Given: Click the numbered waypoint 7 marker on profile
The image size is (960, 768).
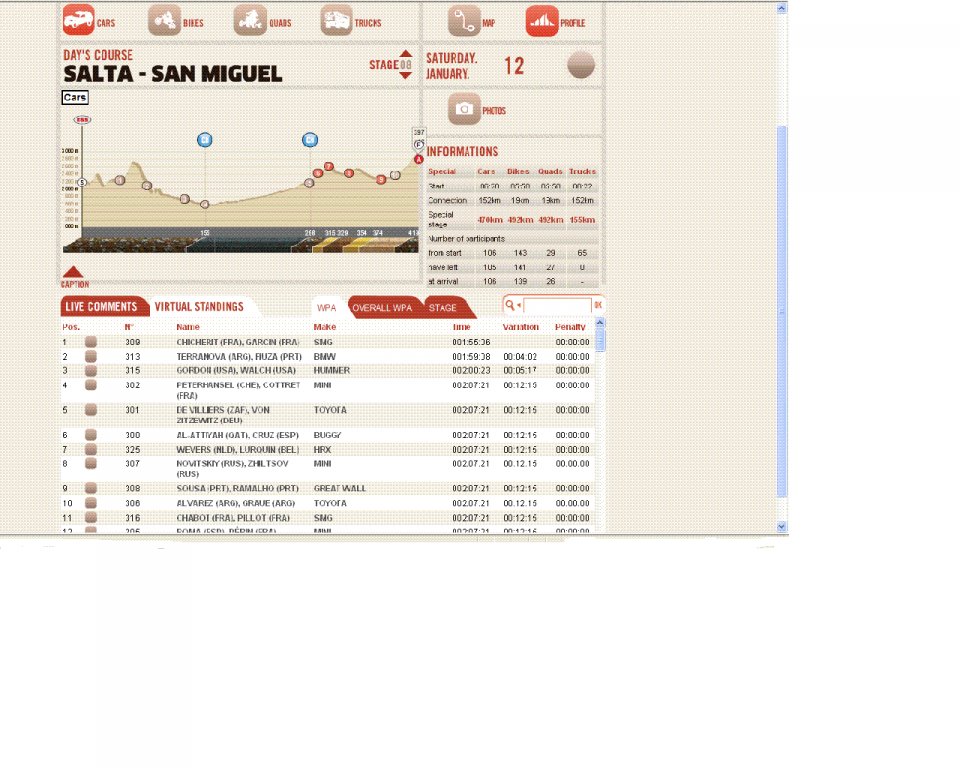Looking at the screenshot, I should point(329,167).
